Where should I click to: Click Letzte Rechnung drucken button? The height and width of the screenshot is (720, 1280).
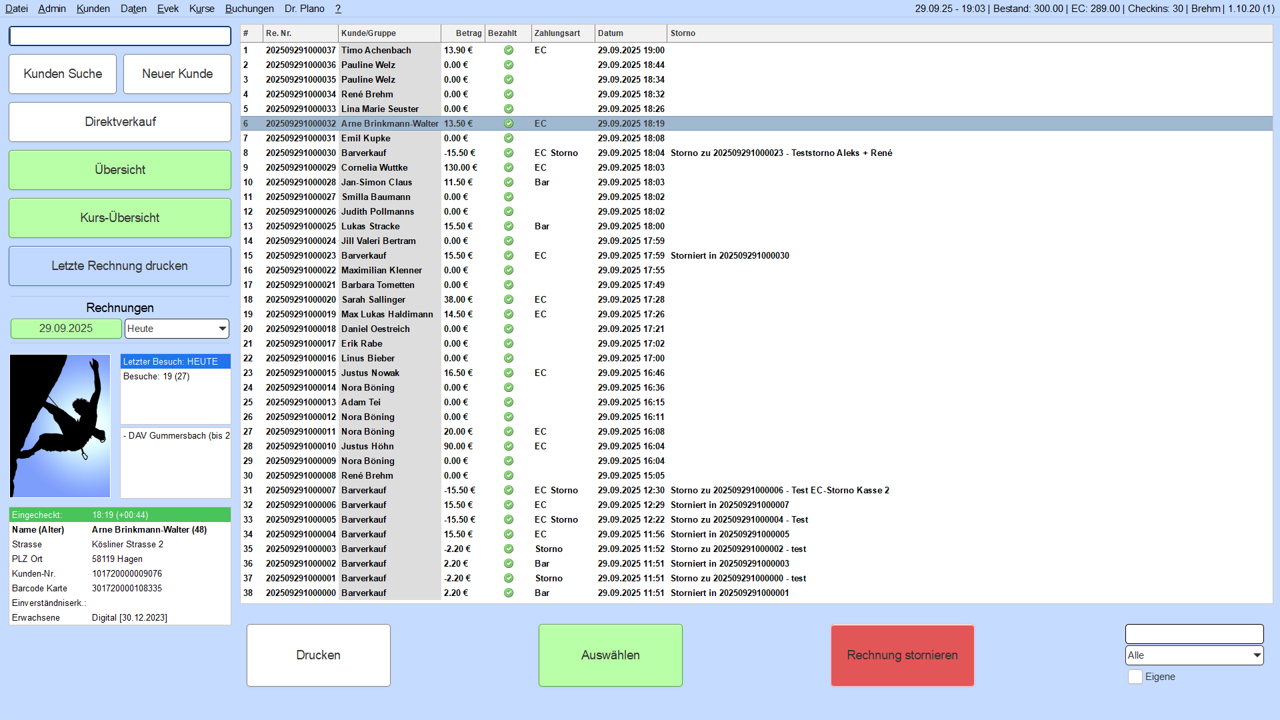[x=120, y=266]
